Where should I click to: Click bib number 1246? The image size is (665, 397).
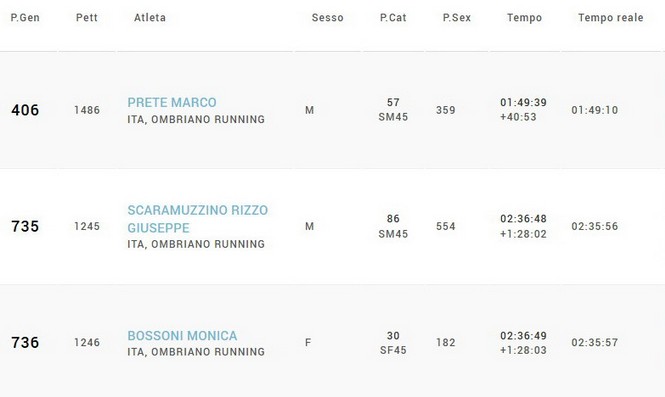(x=87, y=343)
